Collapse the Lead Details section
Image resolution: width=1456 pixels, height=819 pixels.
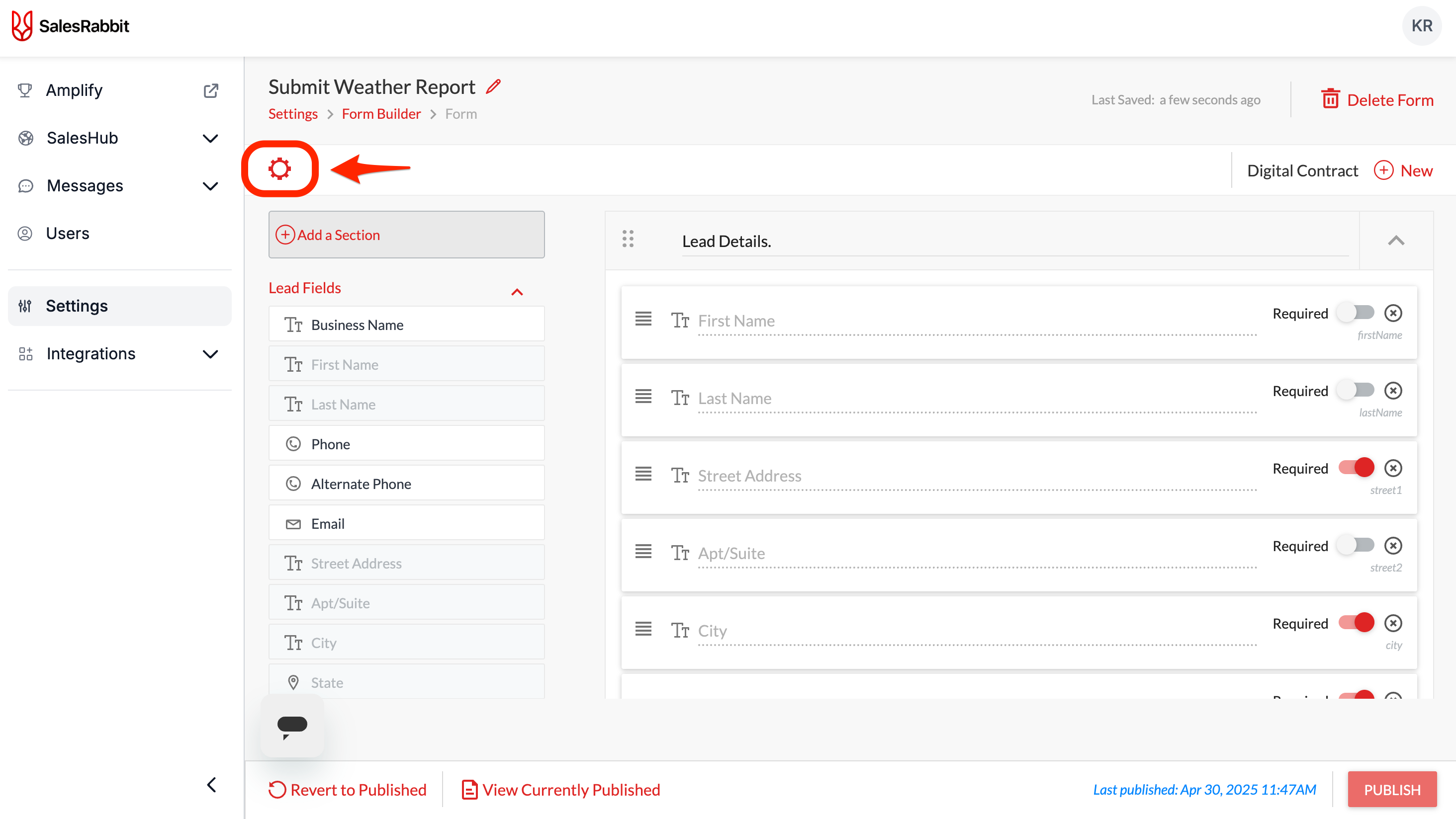pyautogui.click(x=1396, y=241)
